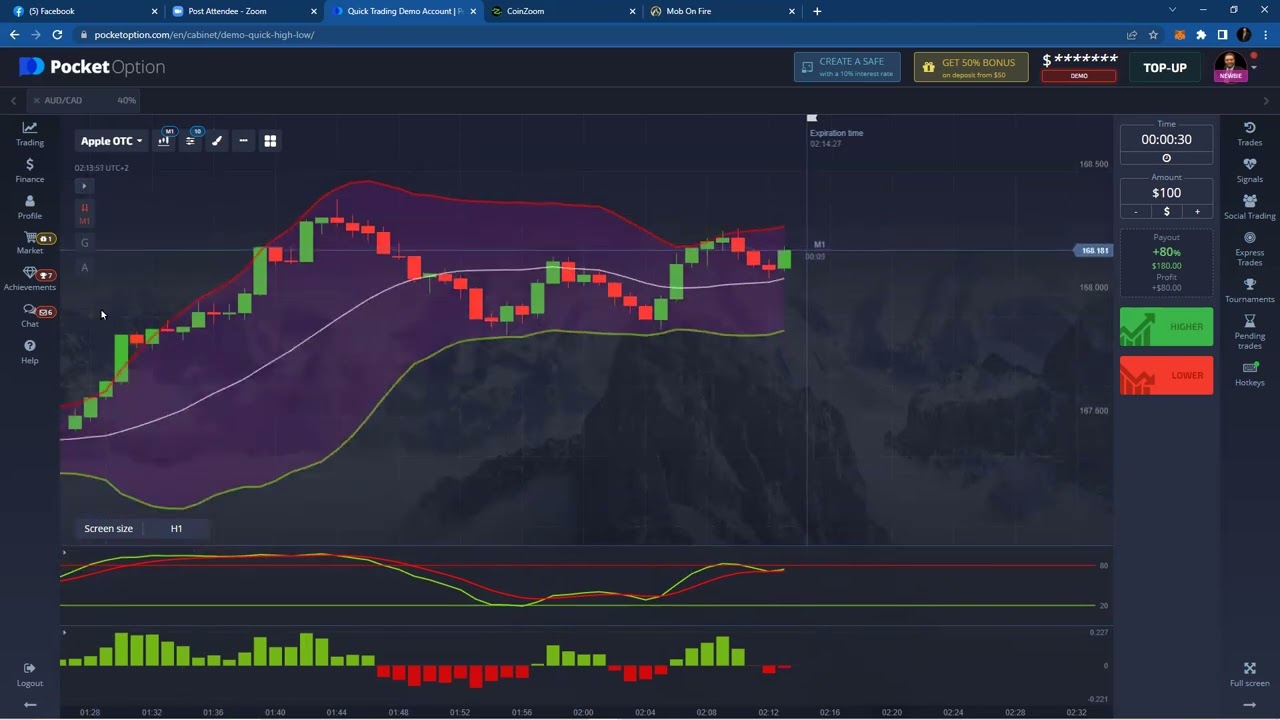
Task: Open the browser Extensions puzzle icon
Action: pos(1201,35)
